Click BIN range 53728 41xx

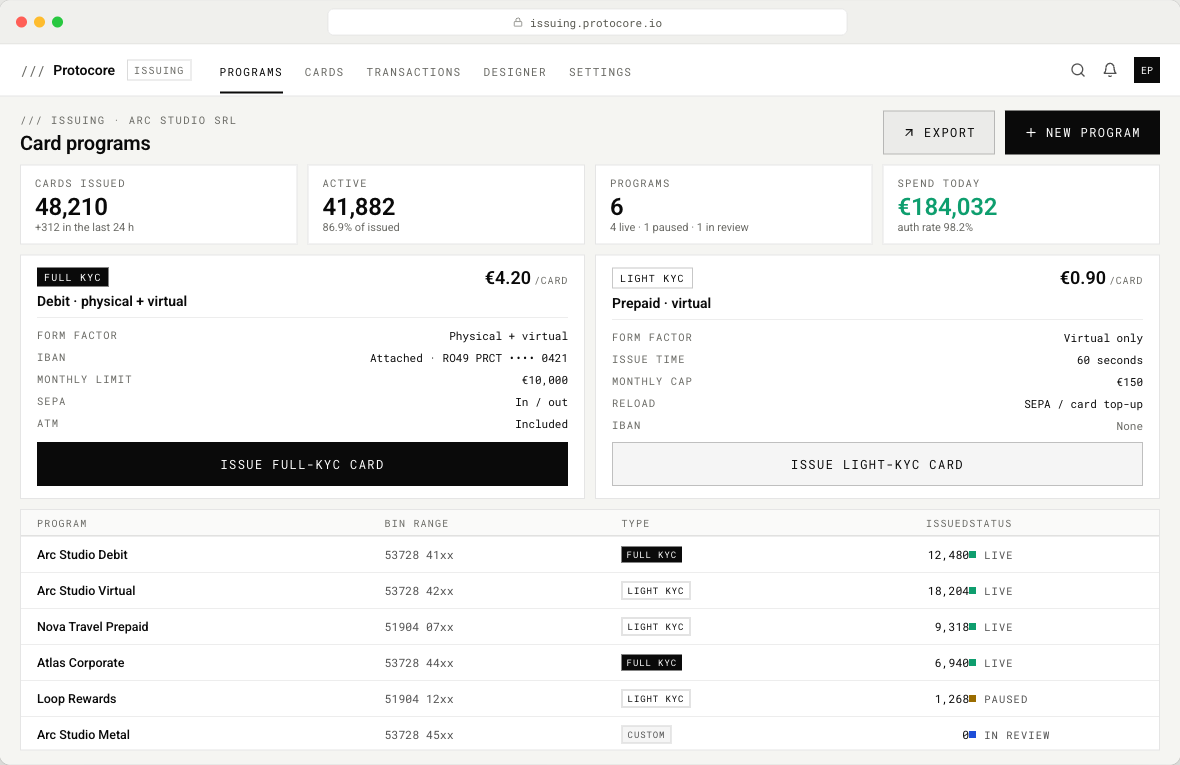click(x=419, y=555)
